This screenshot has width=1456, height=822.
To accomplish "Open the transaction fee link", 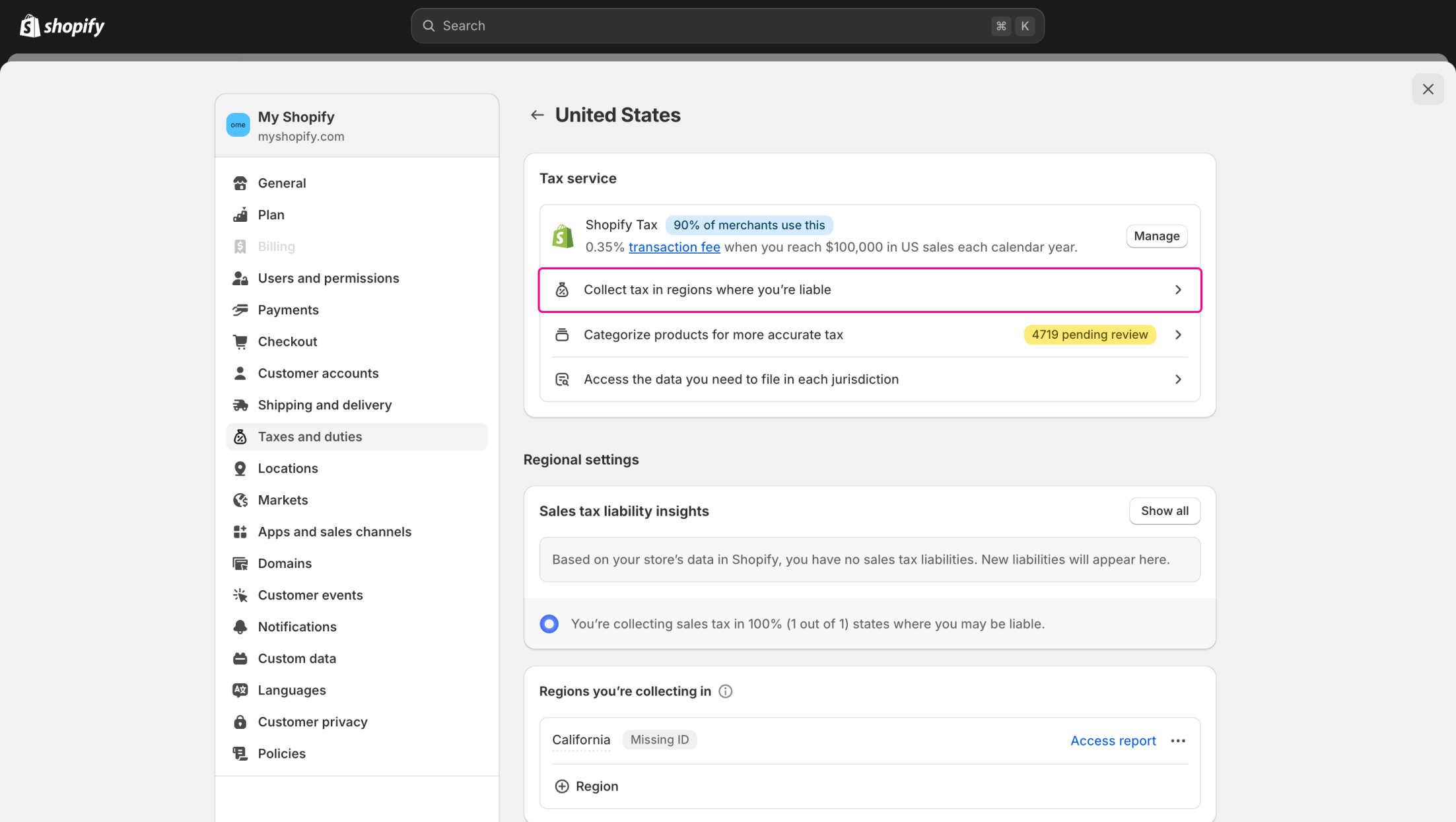I will point(674,247).
